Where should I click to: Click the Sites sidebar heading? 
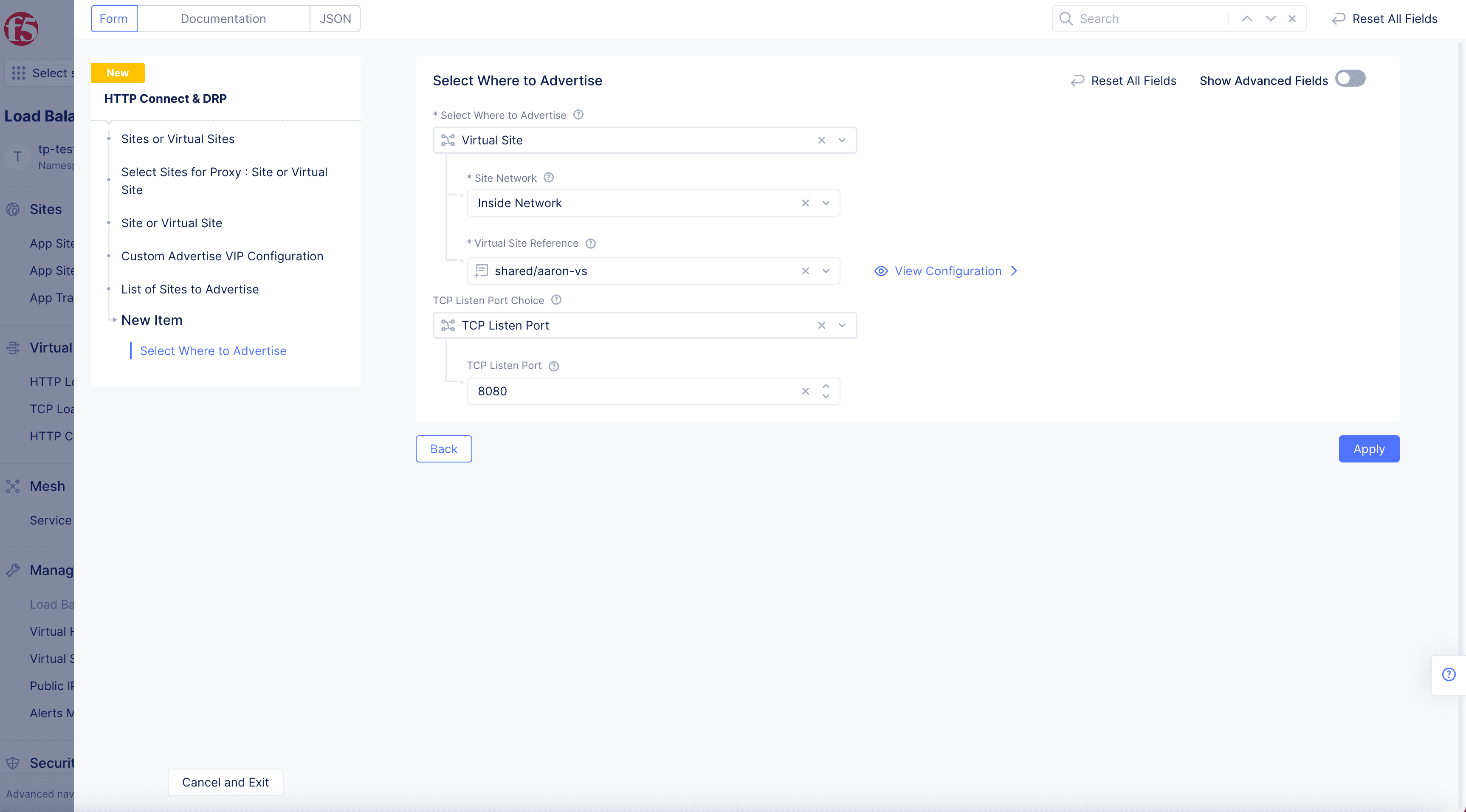[45, 209]
